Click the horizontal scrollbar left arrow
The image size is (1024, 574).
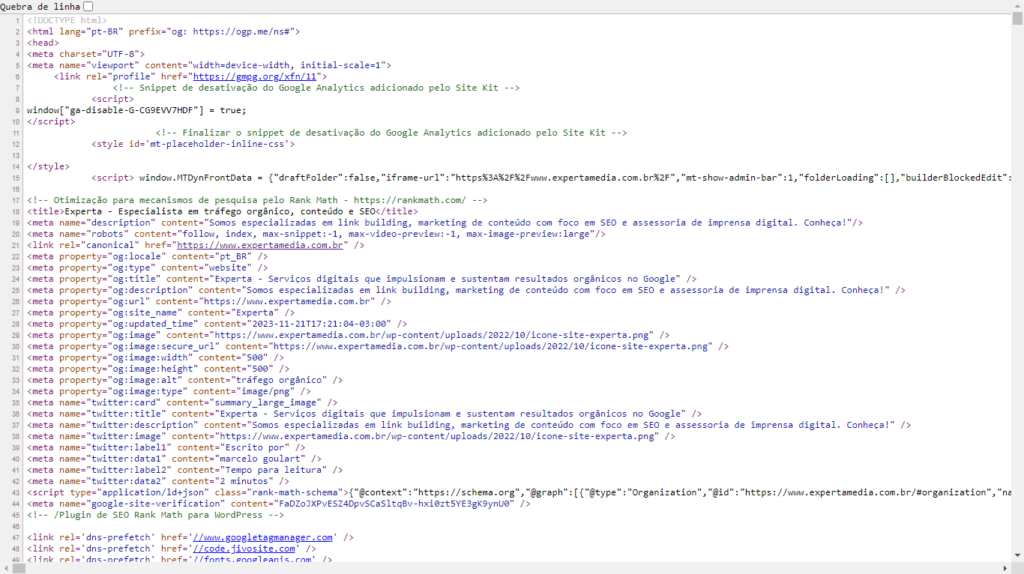(x=6, y=568)
